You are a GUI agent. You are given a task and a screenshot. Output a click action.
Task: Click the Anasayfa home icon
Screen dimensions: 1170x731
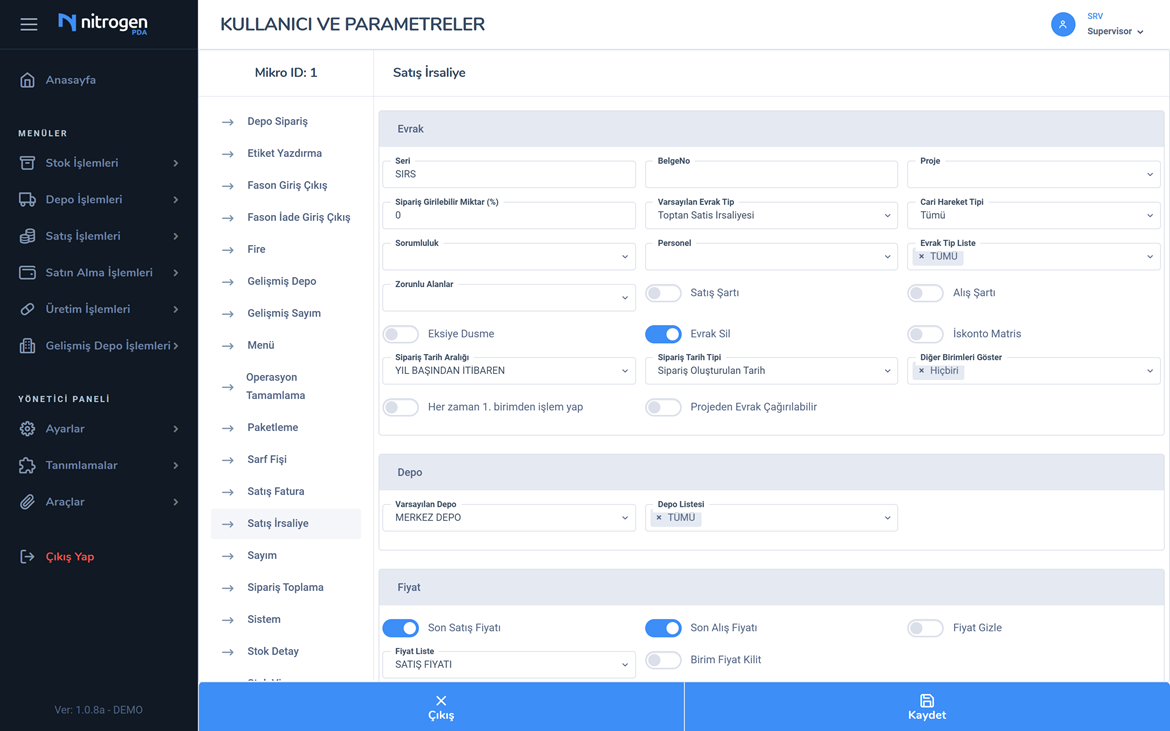pos(28,80)
